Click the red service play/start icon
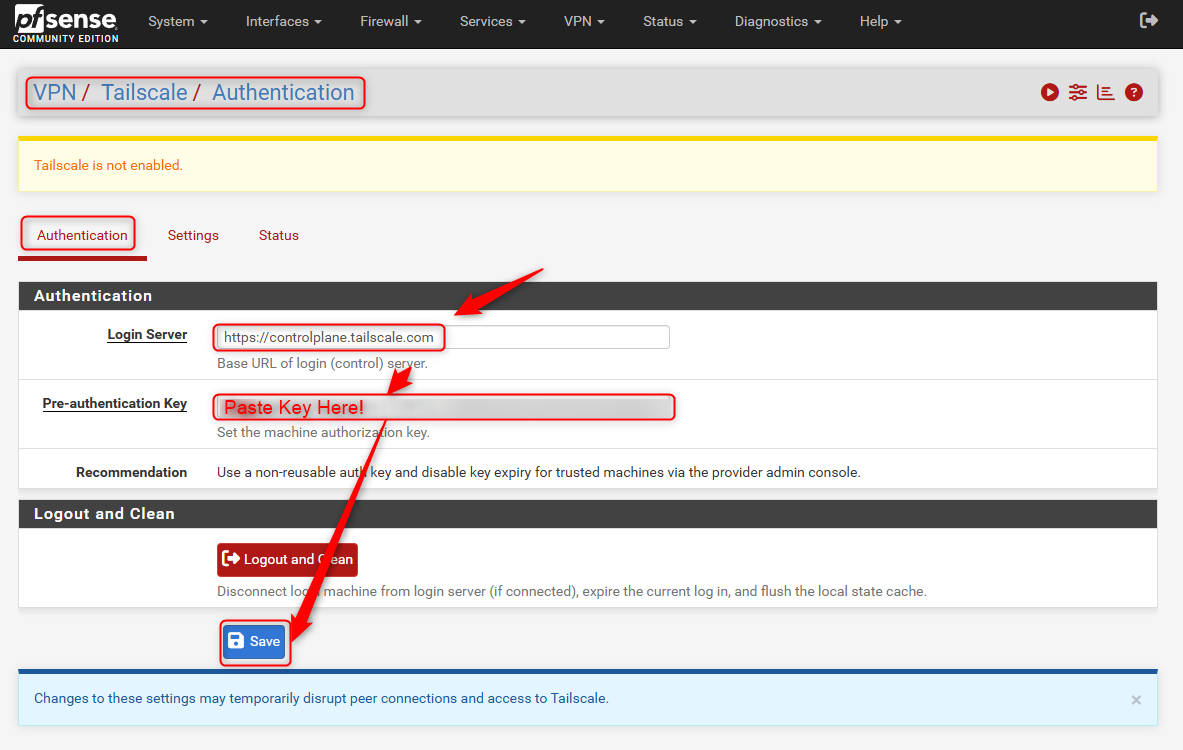Viewport: 1183px width, 750px height. [1049, 92]
